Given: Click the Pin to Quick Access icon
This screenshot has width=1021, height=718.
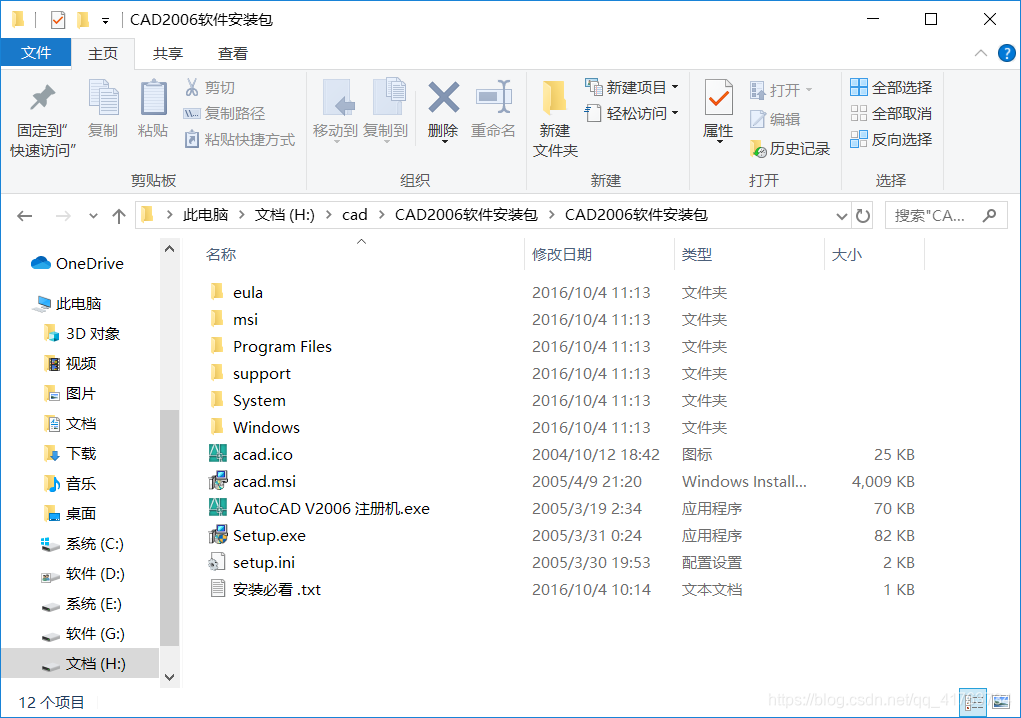Looking at the screenshot, I should coord(43,98).
